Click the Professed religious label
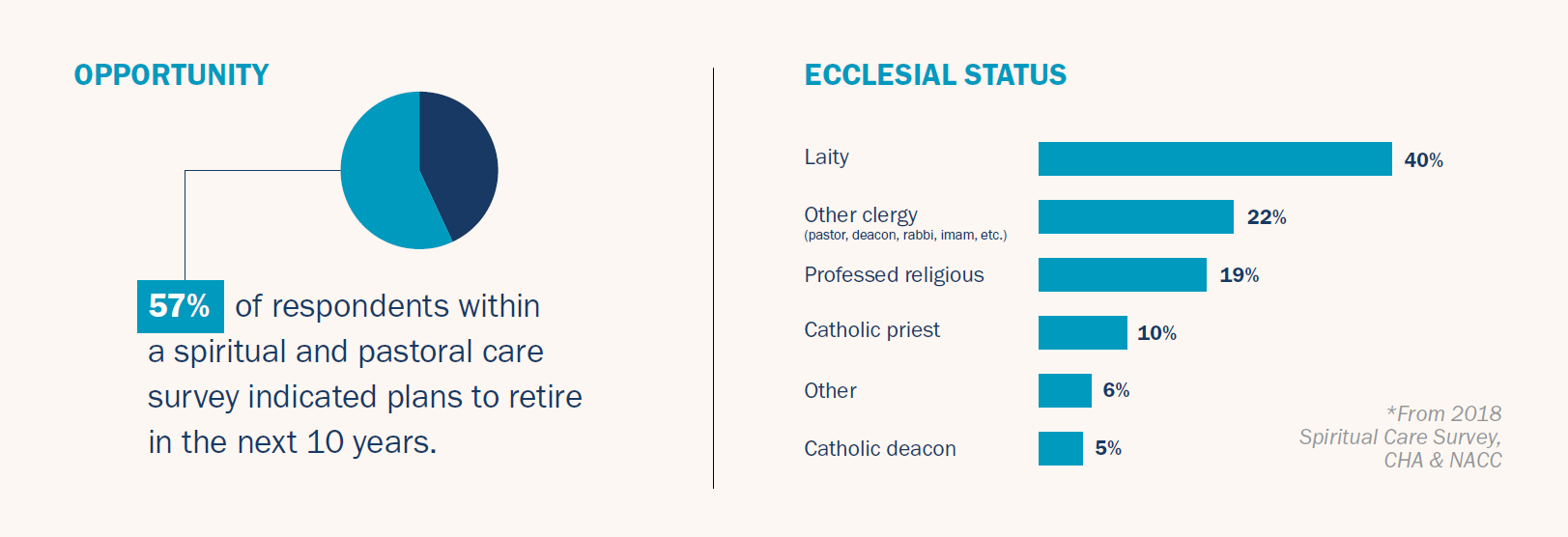The image size is (1568, 537). pyautogui.click(x=894, y=275)
